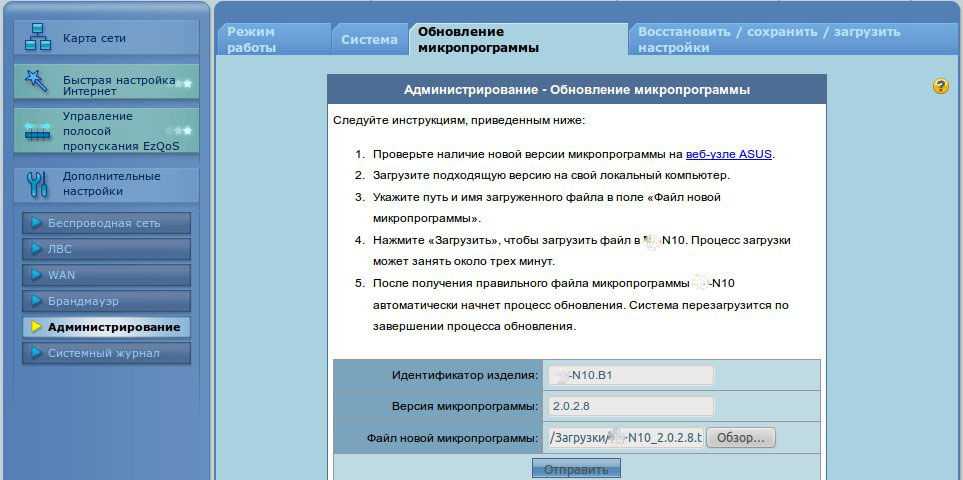Viewport: 963px width, 480px height.
Task: Click the network map icon beside Карта сети
Action: pyautogui.click(x=37, y=39)
